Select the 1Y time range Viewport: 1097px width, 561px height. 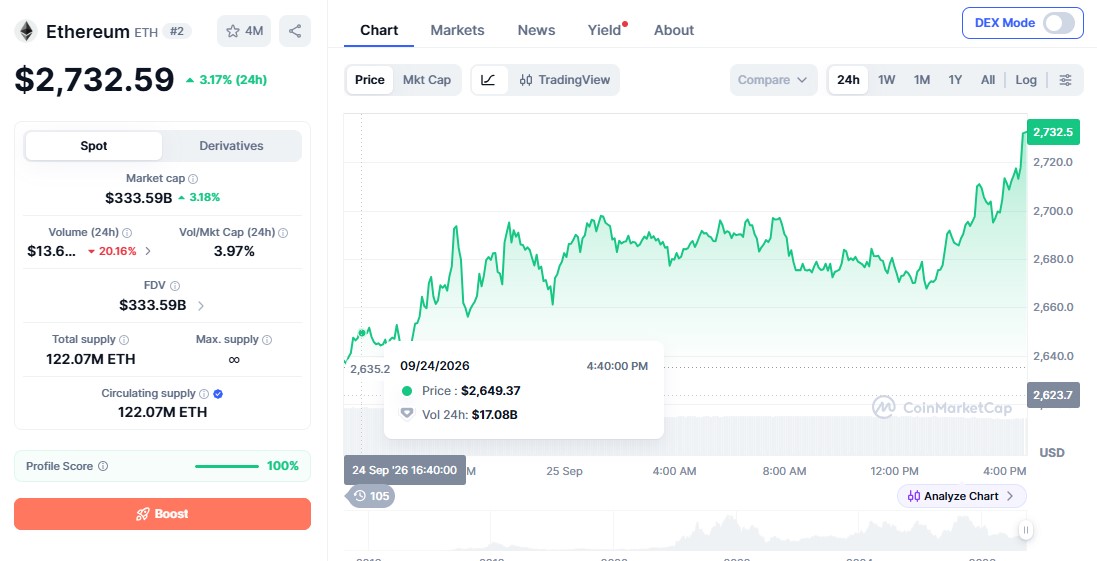coord(955,80)
